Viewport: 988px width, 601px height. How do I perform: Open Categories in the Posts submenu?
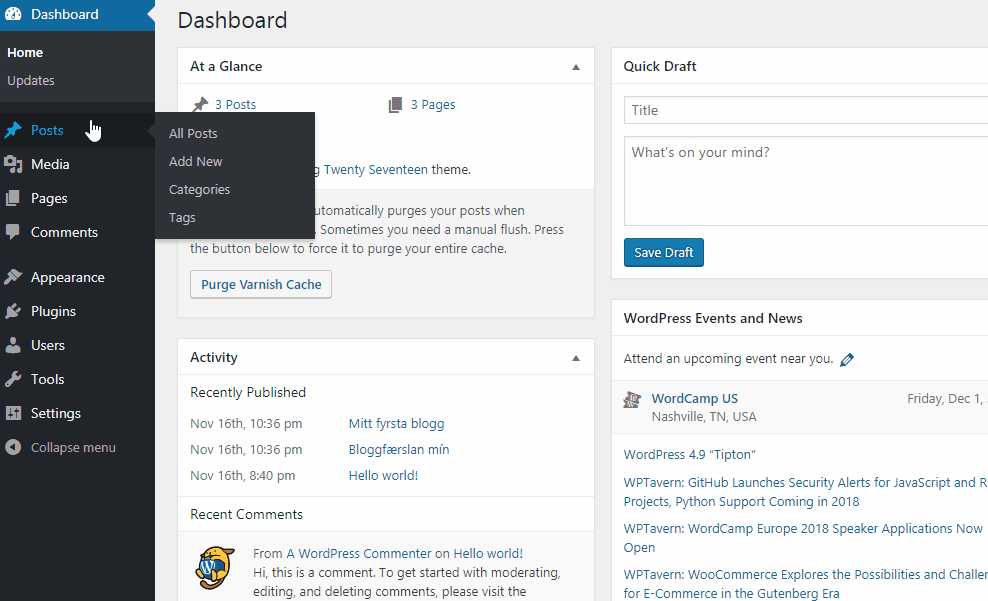pos(199,189)
